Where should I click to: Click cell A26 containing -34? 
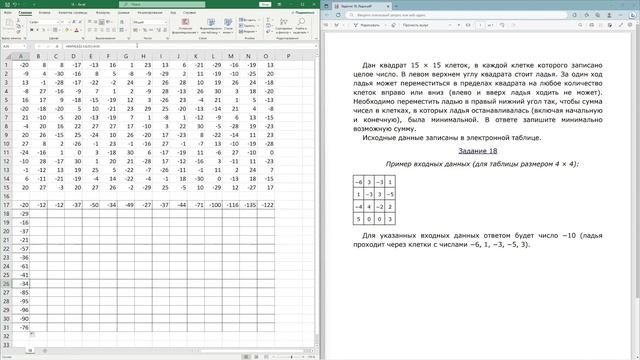point(20,284)
